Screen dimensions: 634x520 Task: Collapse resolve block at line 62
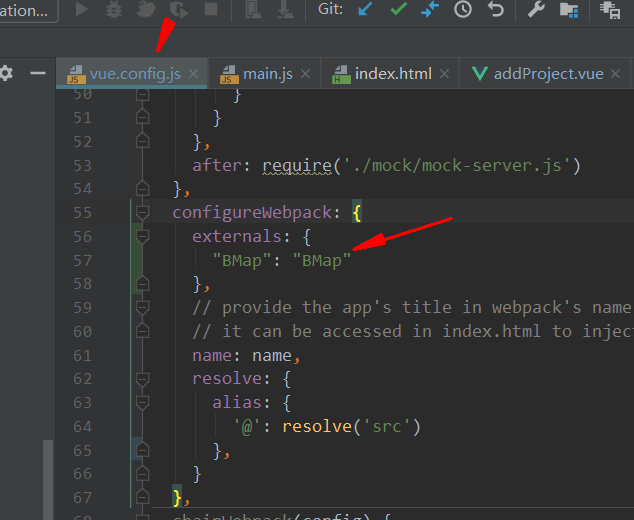tap(142, 379)
